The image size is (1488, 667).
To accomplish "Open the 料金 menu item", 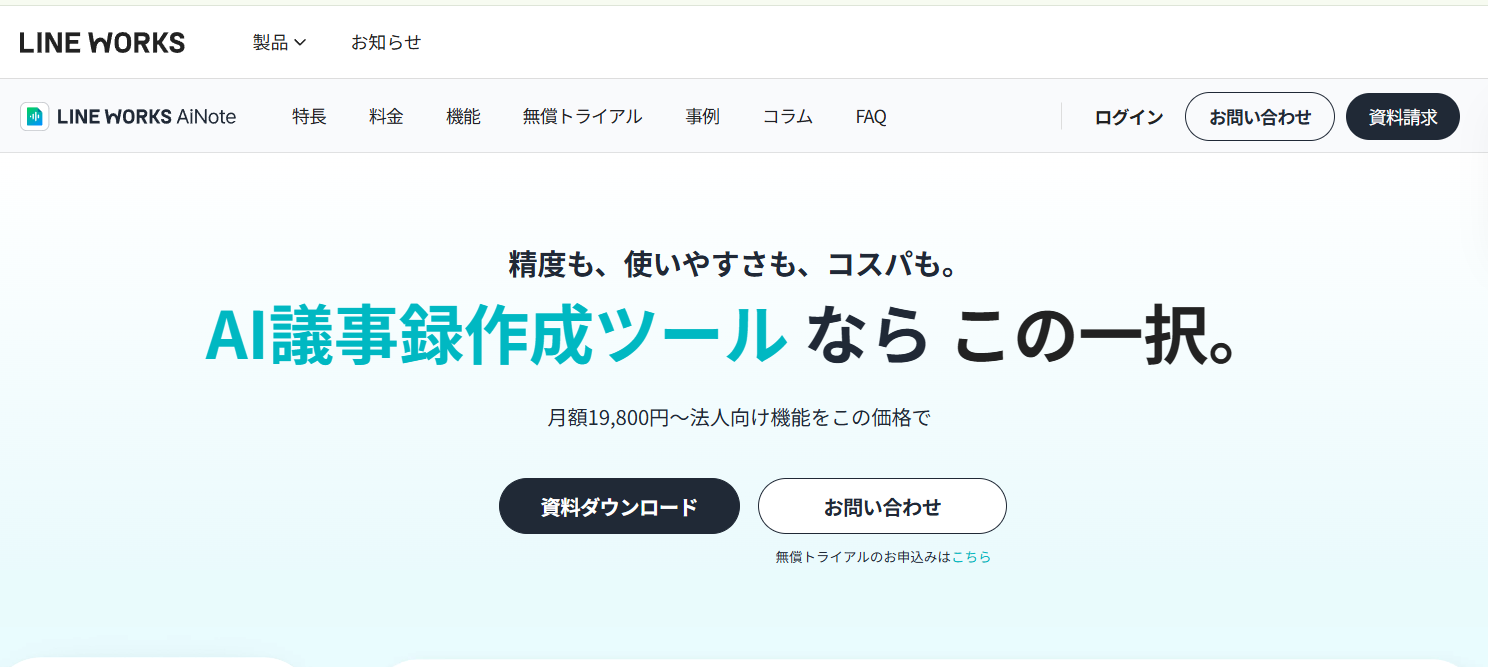I will coord(386,117).
